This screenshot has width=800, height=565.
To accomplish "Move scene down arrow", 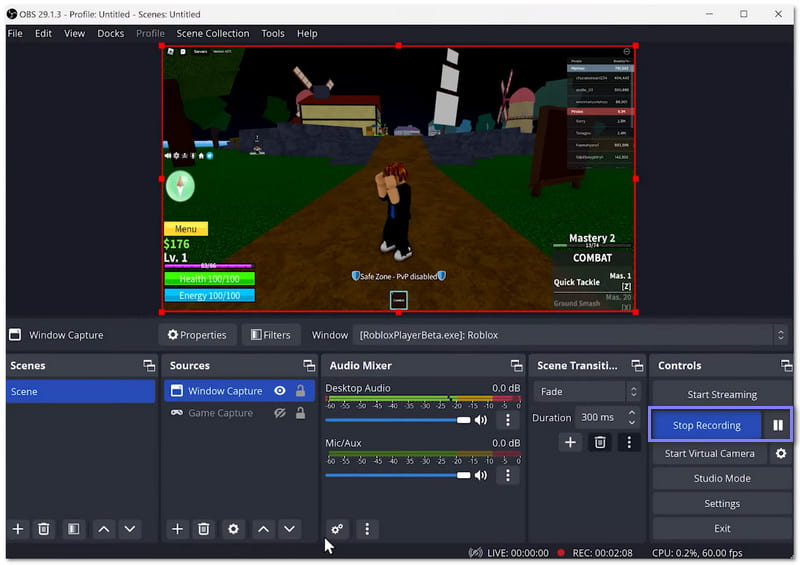I will pos(130,529).
